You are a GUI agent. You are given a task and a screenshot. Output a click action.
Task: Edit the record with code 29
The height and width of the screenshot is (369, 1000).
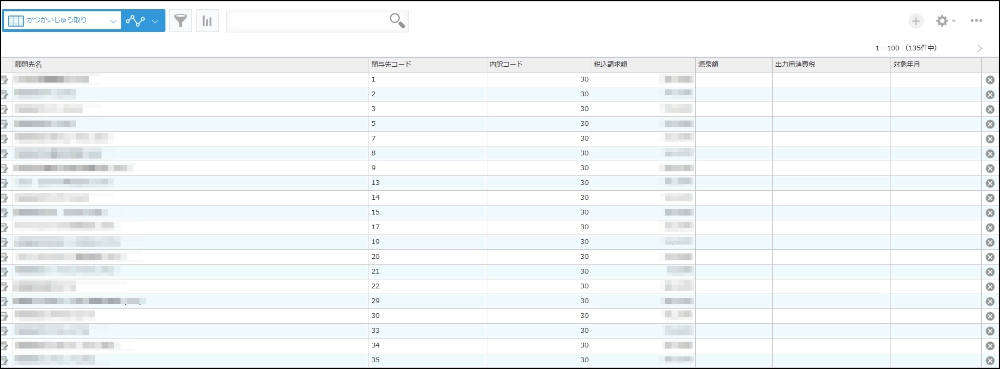tap(4, 301)
